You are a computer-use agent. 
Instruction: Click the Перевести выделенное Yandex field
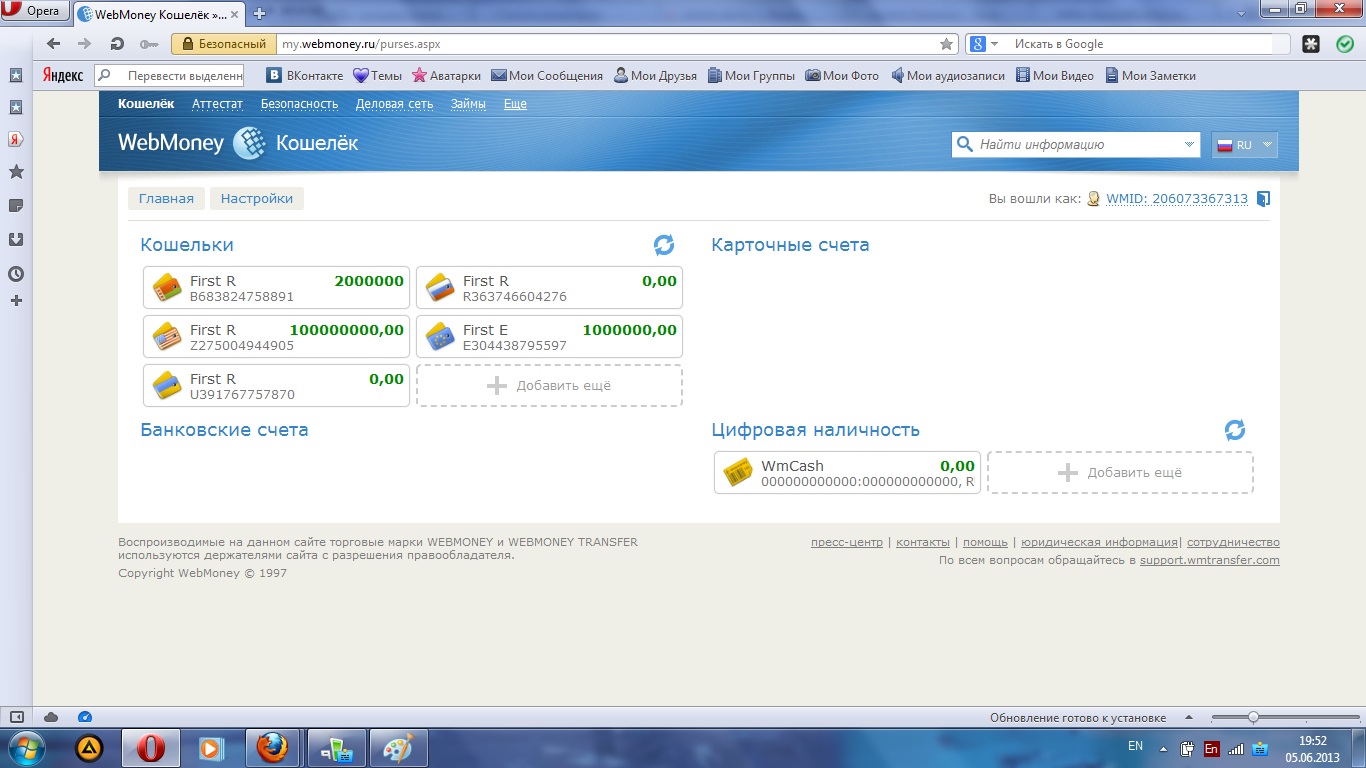click(x=169, y=76)
